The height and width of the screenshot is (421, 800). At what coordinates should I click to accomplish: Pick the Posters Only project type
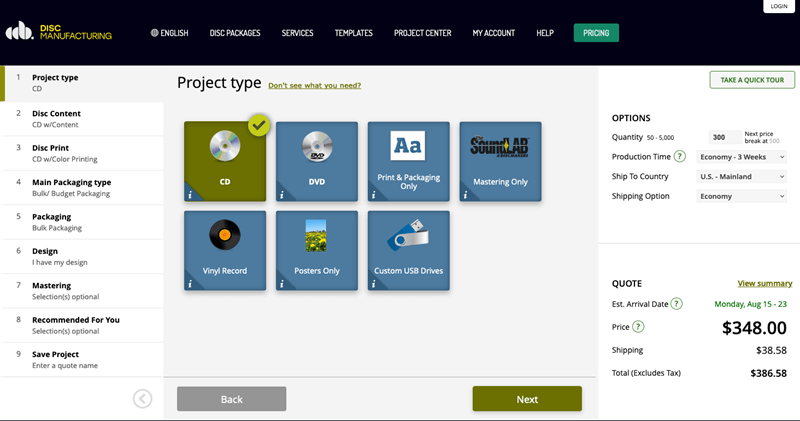coord(316,249)
